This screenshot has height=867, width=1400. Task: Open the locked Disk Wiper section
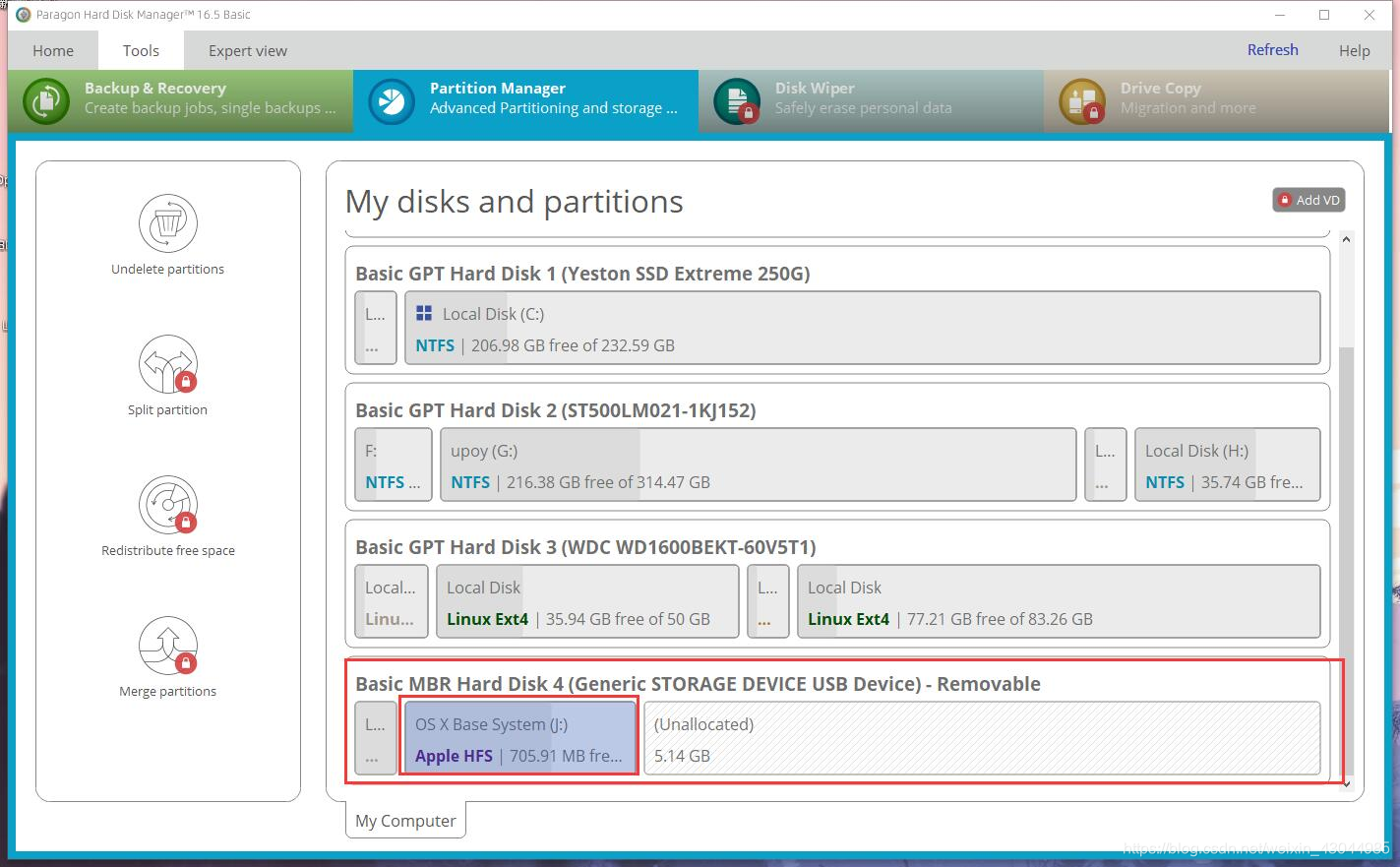871,99
